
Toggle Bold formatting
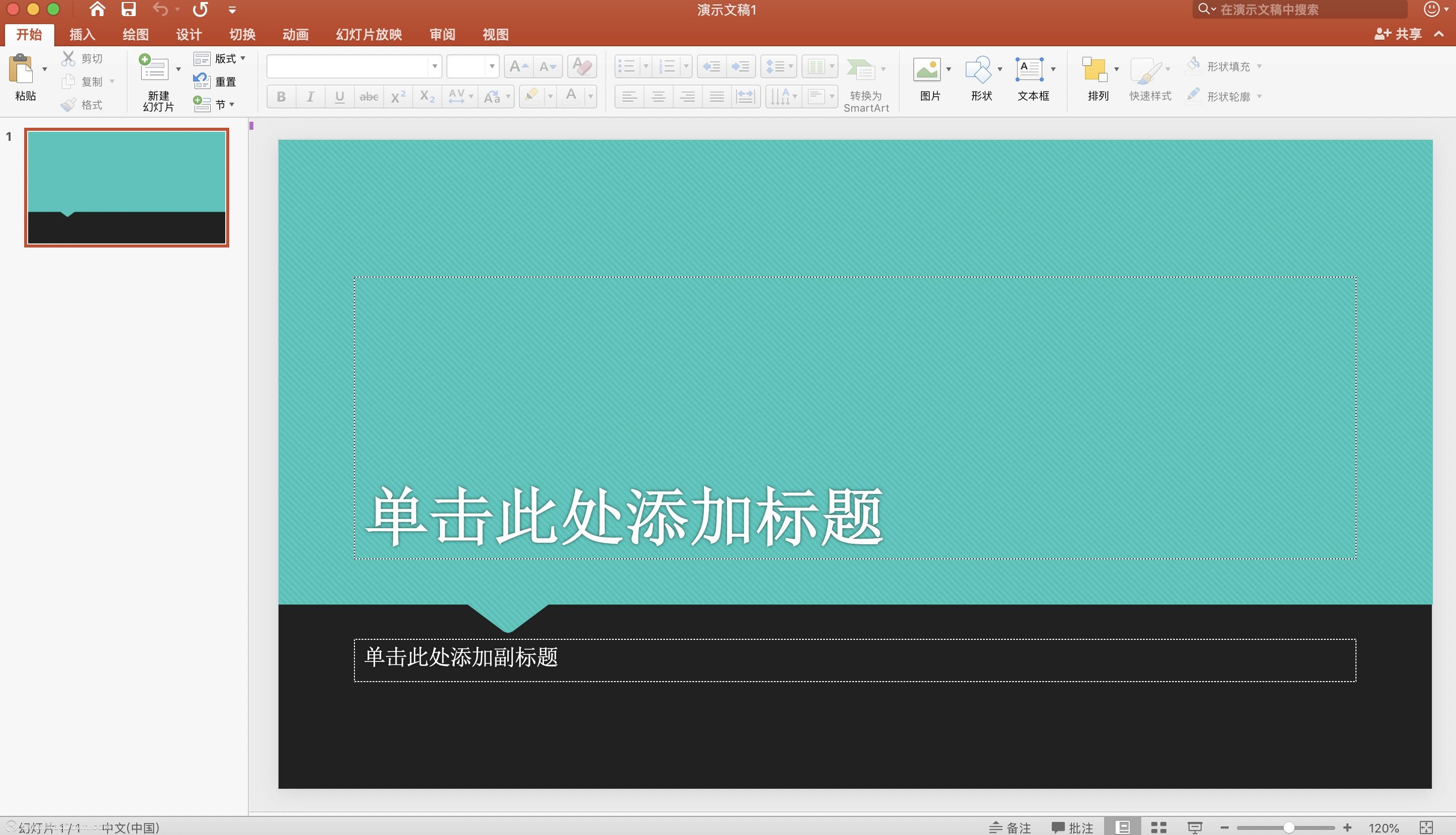(x=281, y=97)
